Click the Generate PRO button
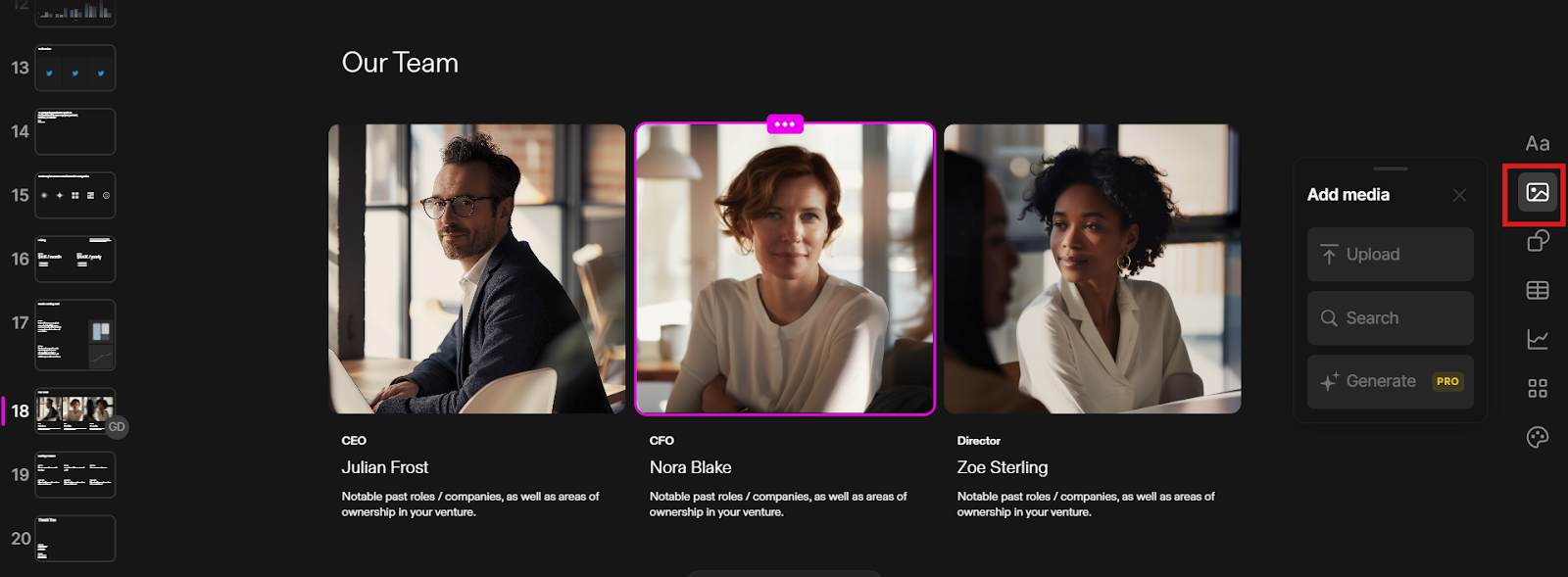 click(x=1390, y=382)
